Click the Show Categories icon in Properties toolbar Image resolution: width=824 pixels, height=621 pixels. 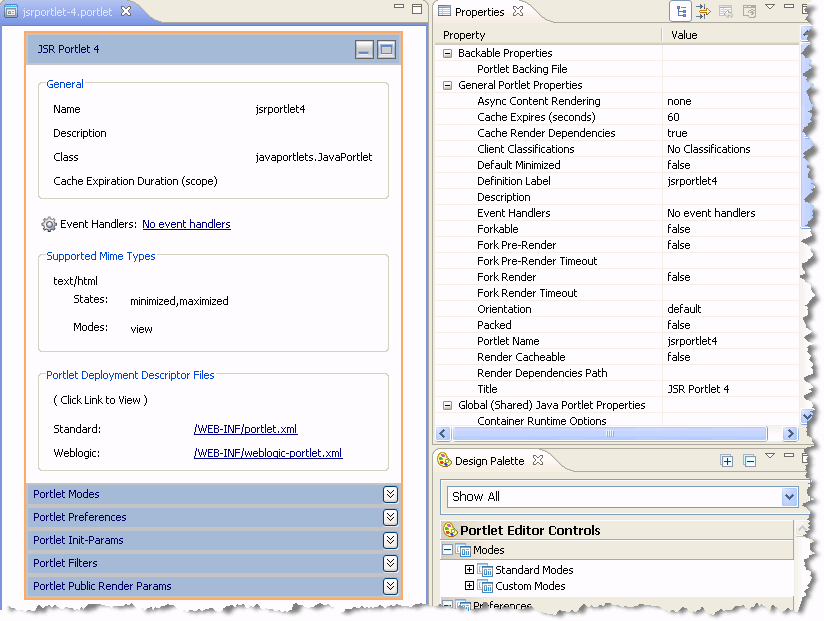click(681, 11)
